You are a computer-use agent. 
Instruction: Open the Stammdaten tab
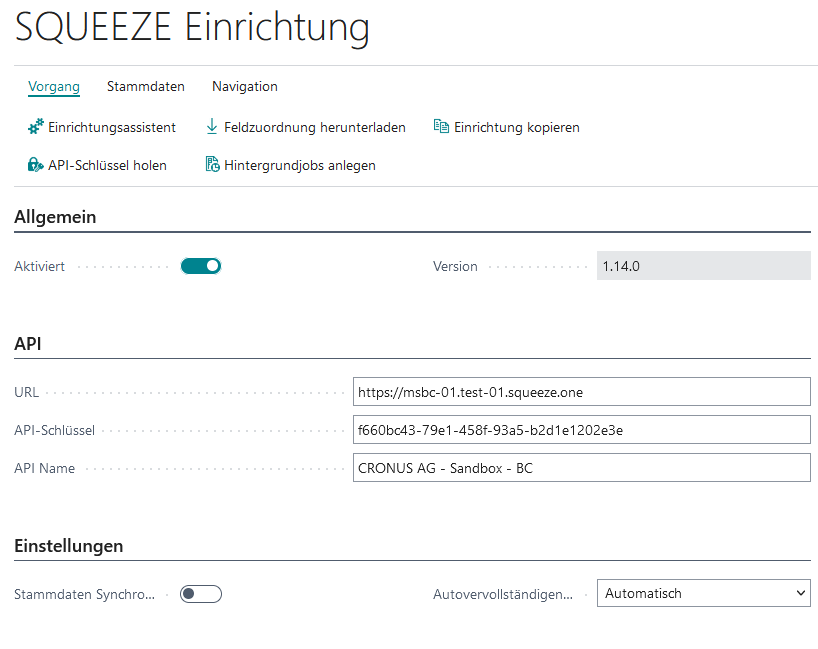(146, 87)
